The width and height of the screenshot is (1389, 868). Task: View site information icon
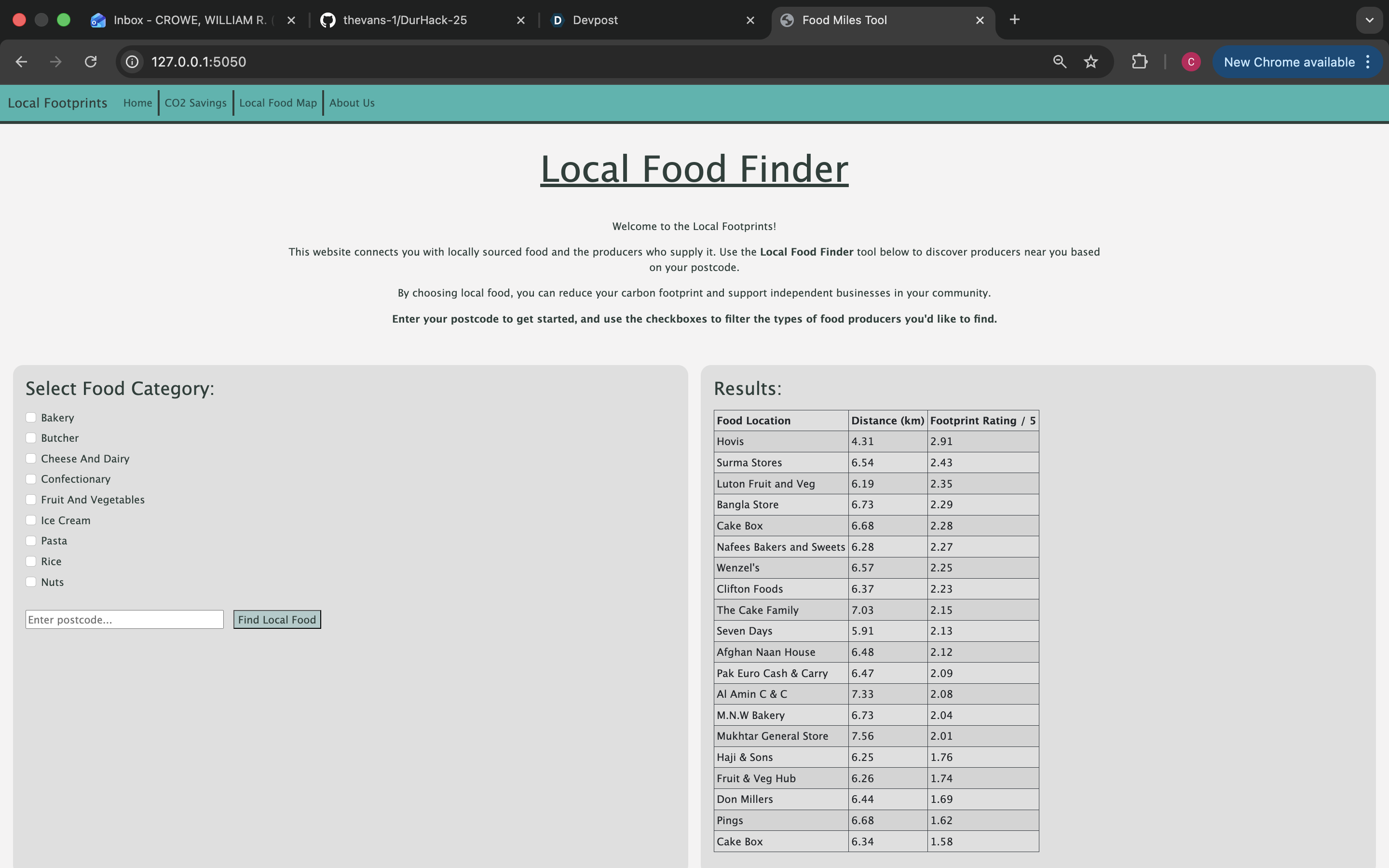[133, 62]
